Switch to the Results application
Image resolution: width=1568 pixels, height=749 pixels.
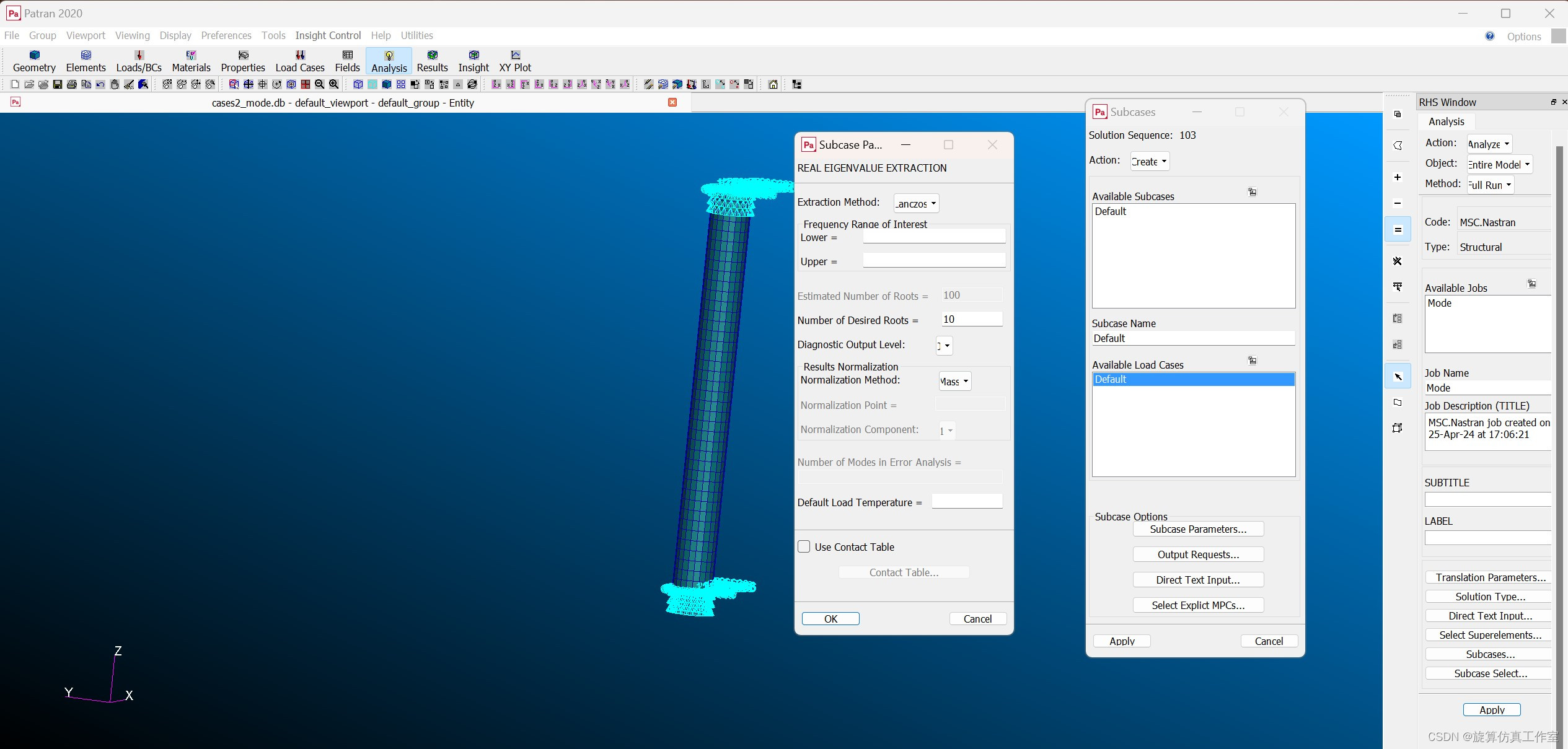click(x=432, y=61)
